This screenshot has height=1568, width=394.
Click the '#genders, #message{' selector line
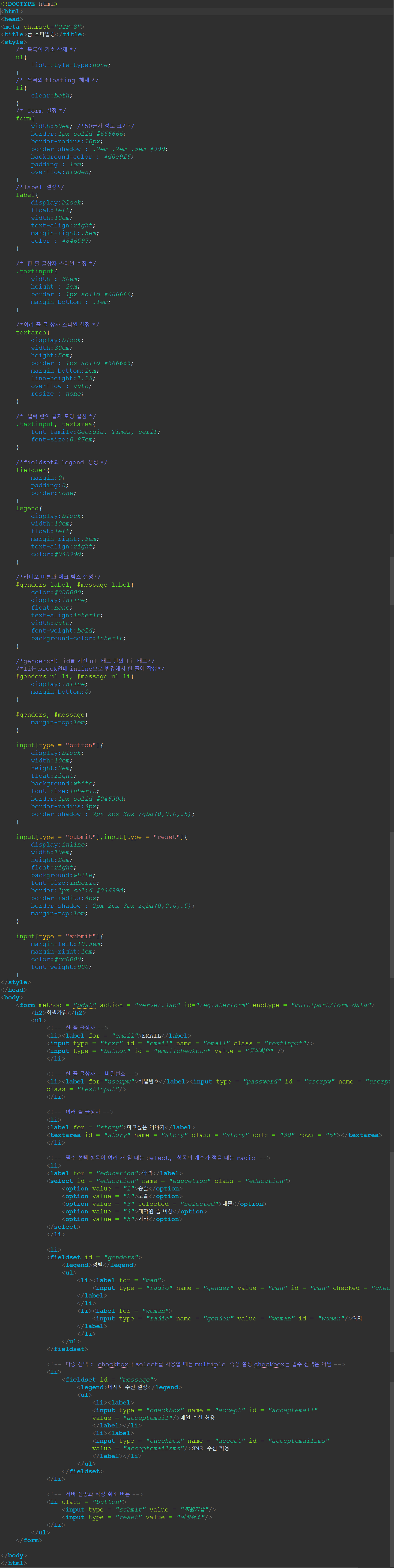point(52,715)
